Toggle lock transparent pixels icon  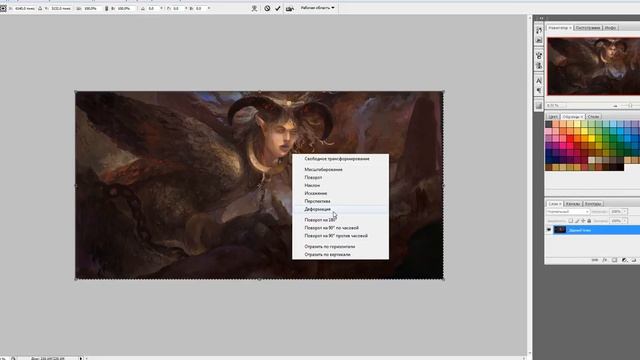tap(571, 221)
